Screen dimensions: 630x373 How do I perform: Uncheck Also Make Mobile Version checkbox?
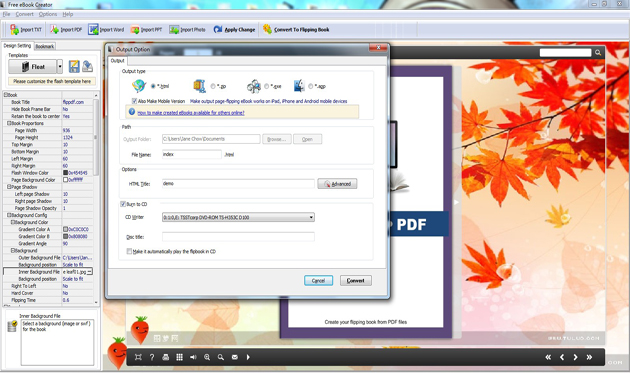pyautogui.click(x=134, y=101)
